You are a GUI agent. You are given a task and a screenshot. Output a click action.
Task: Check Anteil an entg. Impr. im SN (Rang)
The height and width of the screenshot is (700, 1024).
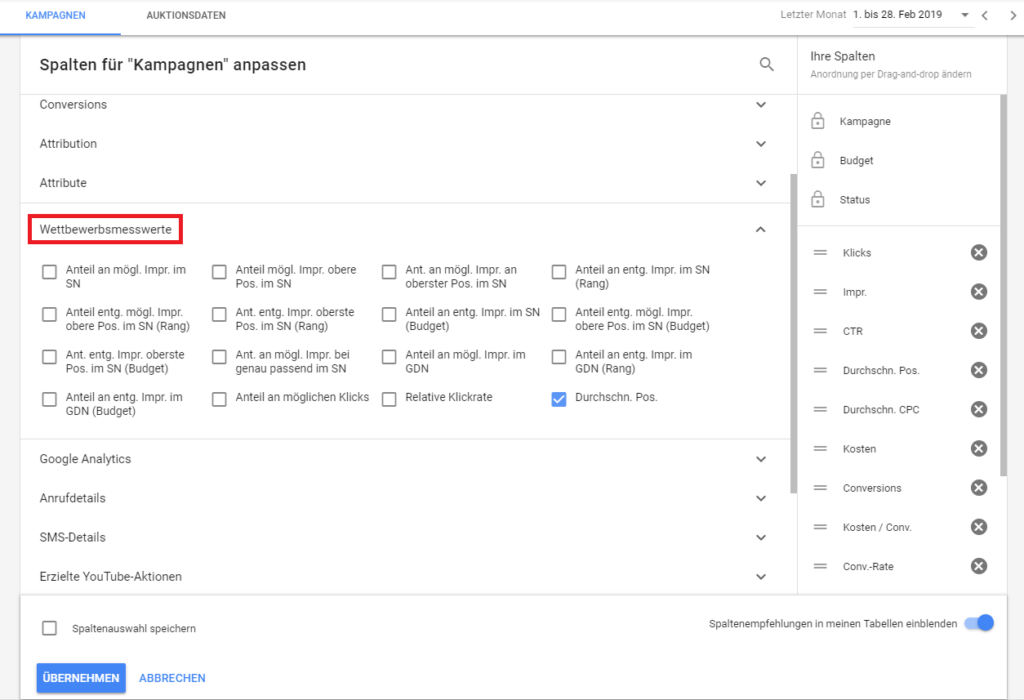559,272
